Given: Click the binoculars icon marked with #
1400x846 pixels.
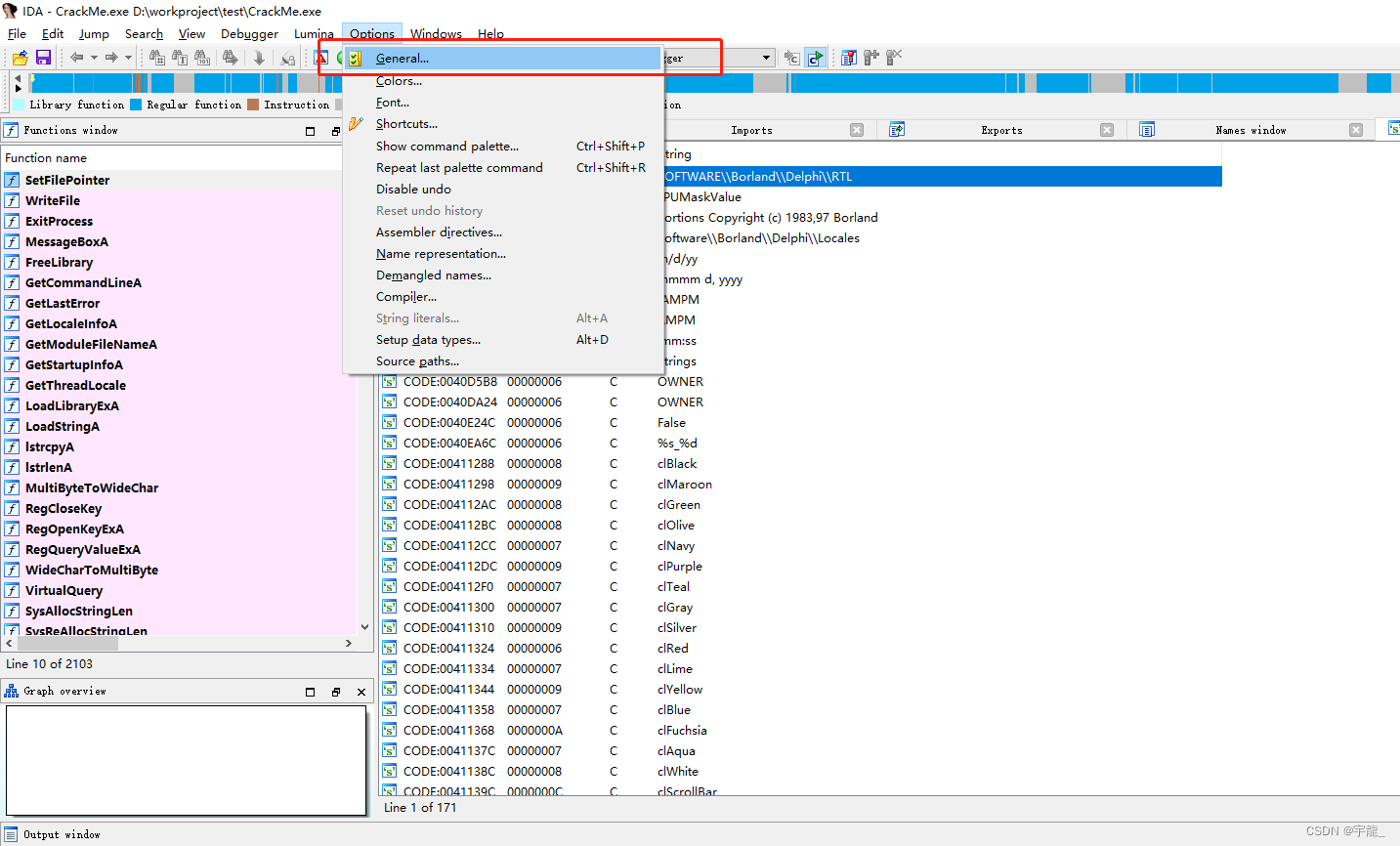Looking at the screenshot, I should (156, 58).
